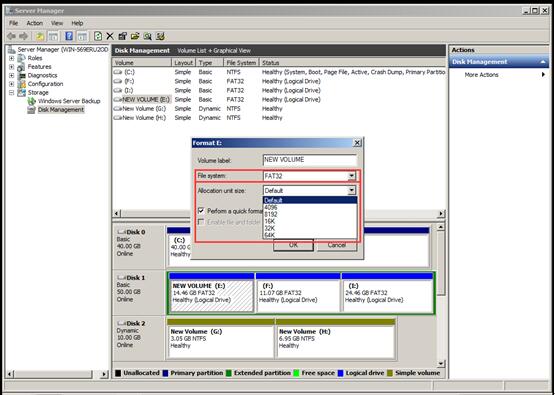Screen dimensions: 555x395
Task: Open the Help menu
Action: tap(77, 23)
